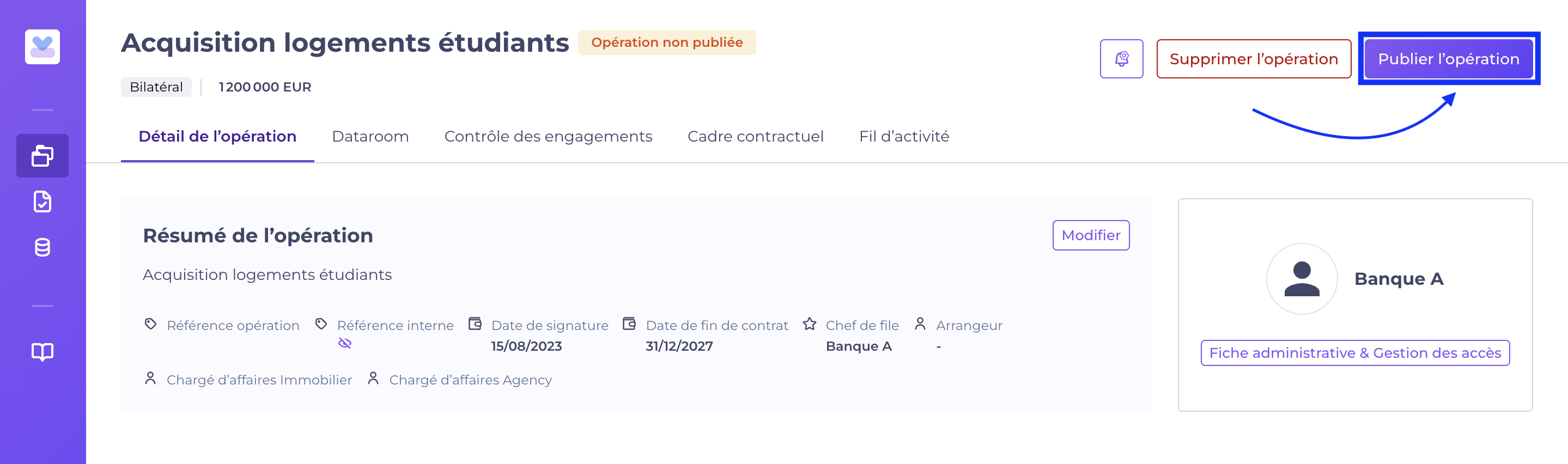
Task: Select the Cadre contractuel tab
Action: 755,136
